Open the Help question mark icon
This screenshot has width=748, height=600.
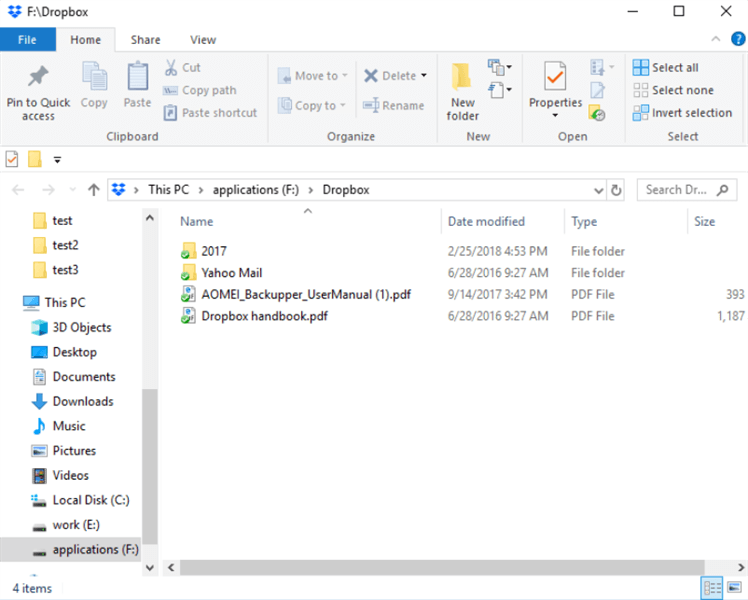[x=738, y=39]
